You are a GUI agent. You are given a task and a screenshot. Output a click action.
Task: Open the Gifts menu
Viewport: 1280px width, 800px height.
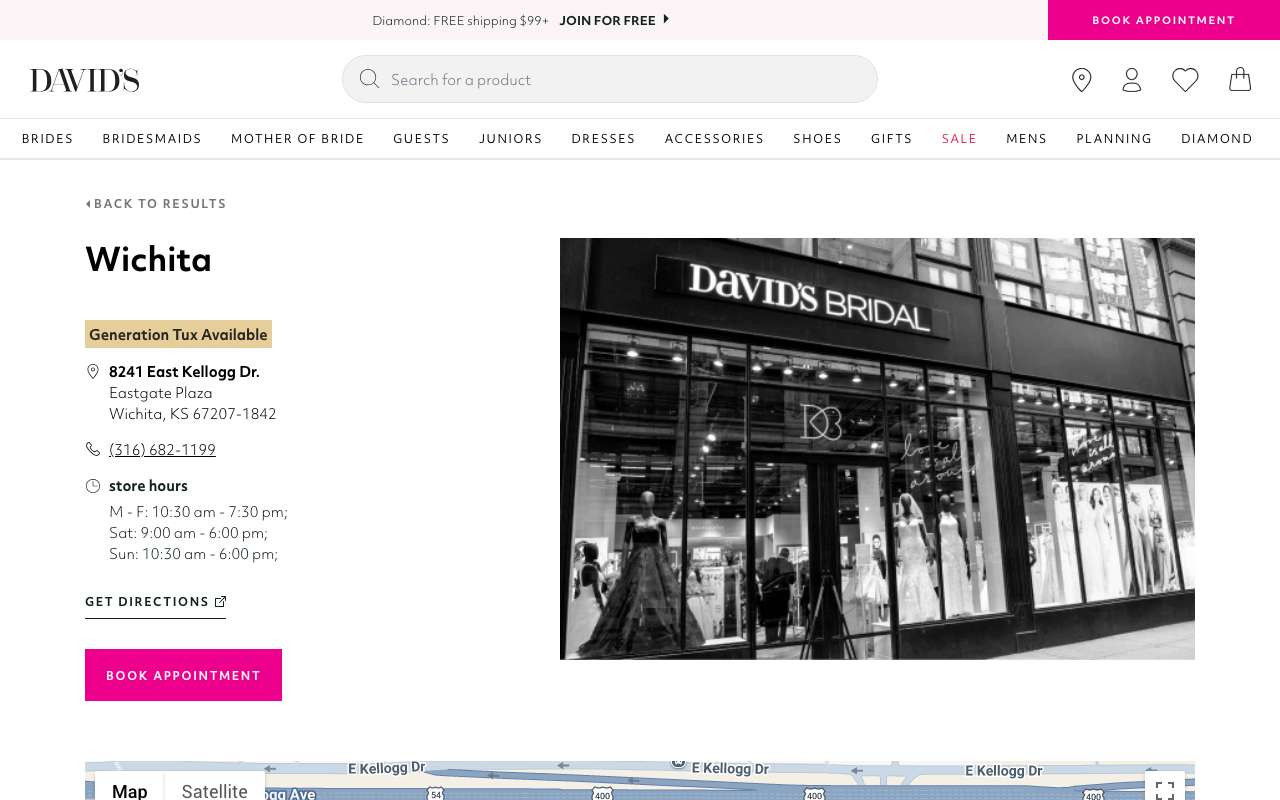[892, 139]
